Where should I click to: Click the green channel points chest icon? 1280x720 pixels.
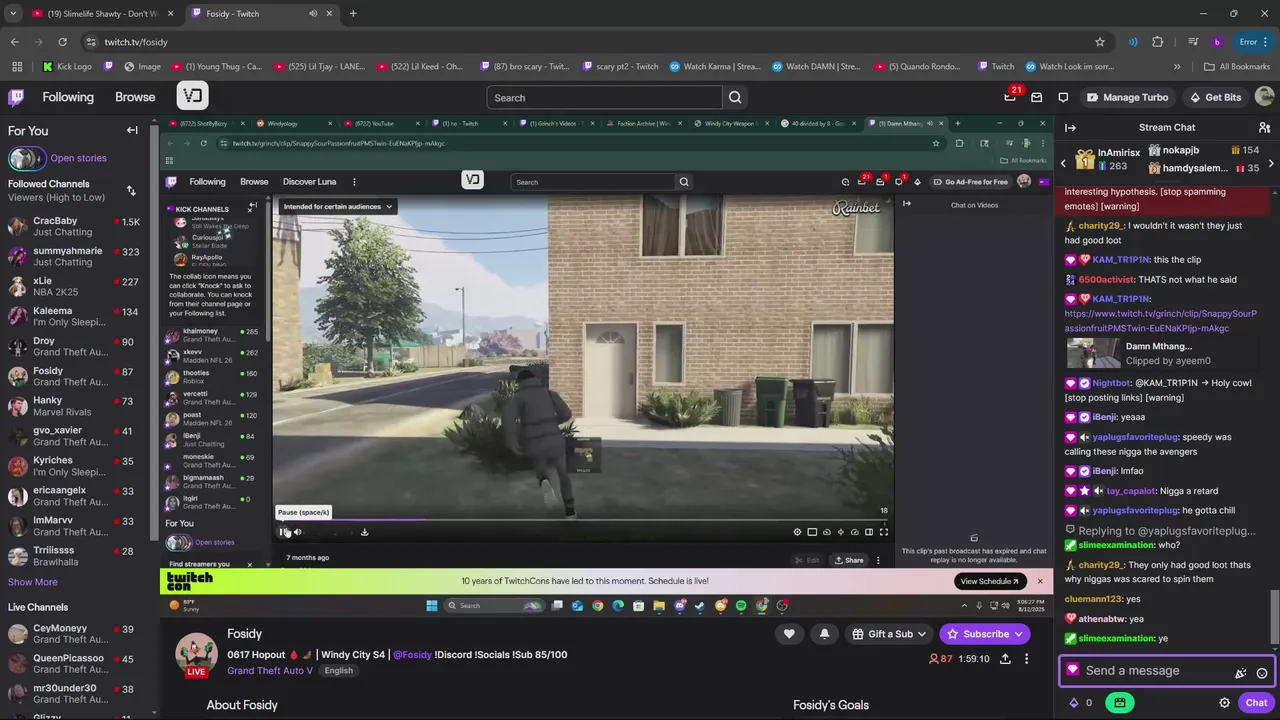pos(1119,703)
